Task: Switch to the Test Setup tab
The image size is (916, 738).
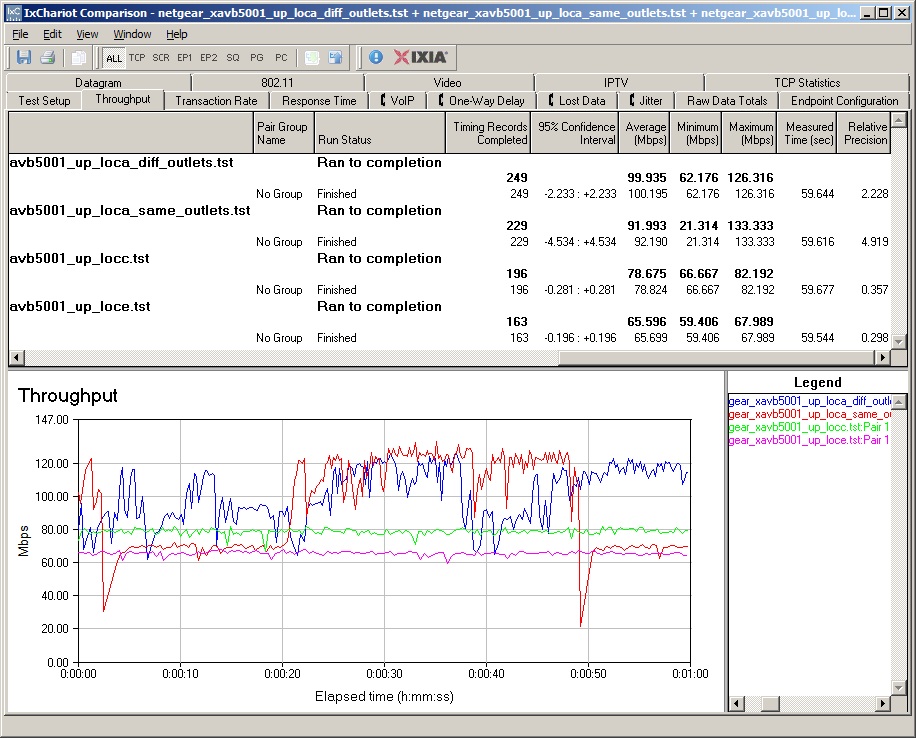Action: pos(44,101)
